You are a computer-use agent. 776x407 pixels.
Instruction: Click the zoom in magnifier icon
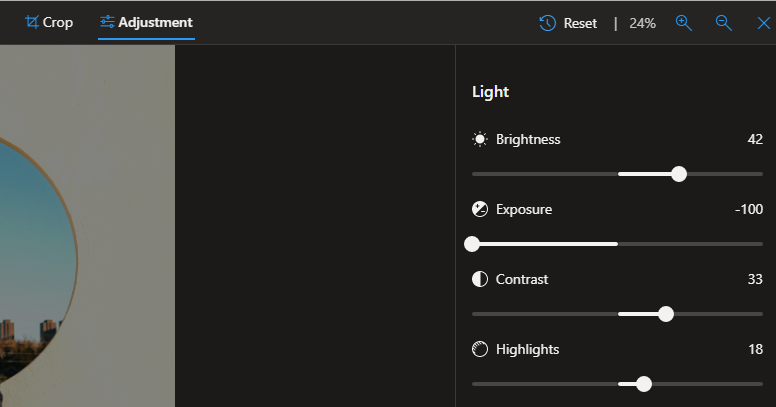click(x=684, y=23)
